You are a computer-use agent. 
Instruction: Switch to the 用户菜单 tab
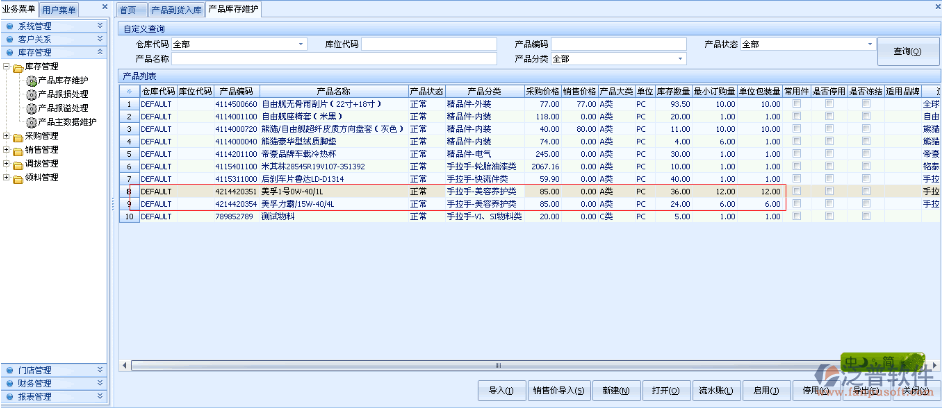pyautogui.click(x=62, y=9)
